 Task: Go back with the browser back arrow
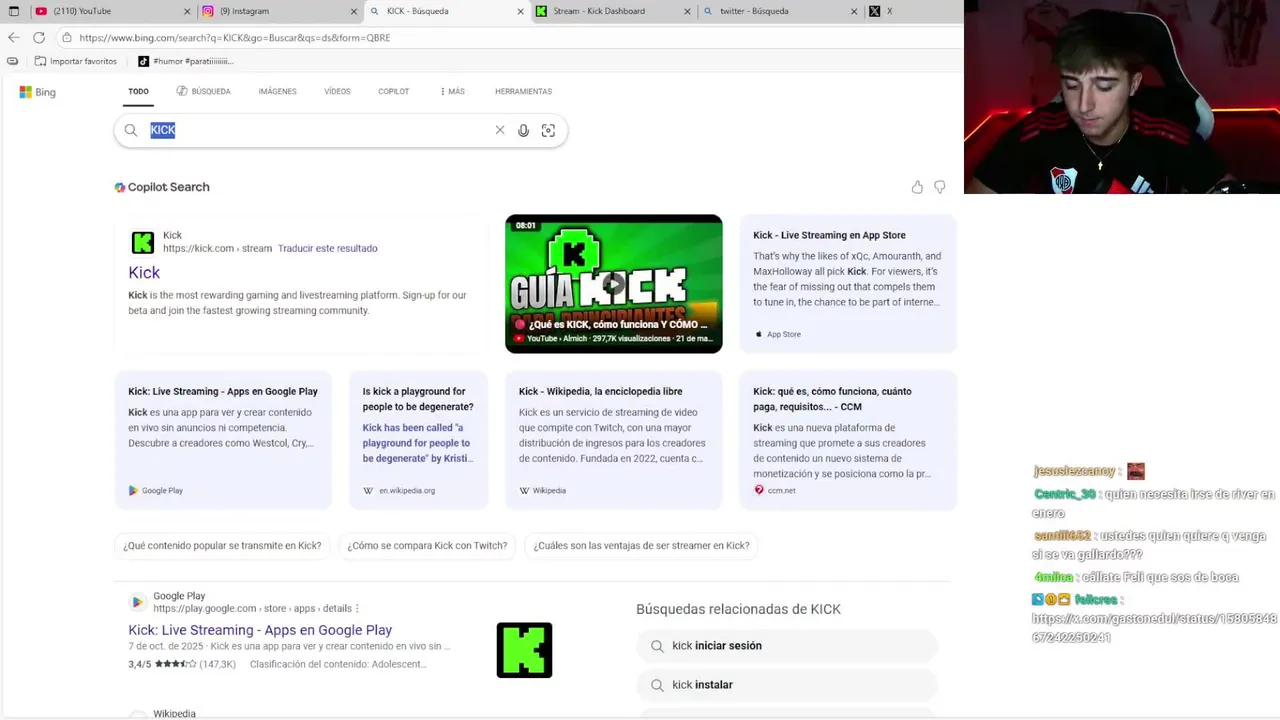(13, 38)
